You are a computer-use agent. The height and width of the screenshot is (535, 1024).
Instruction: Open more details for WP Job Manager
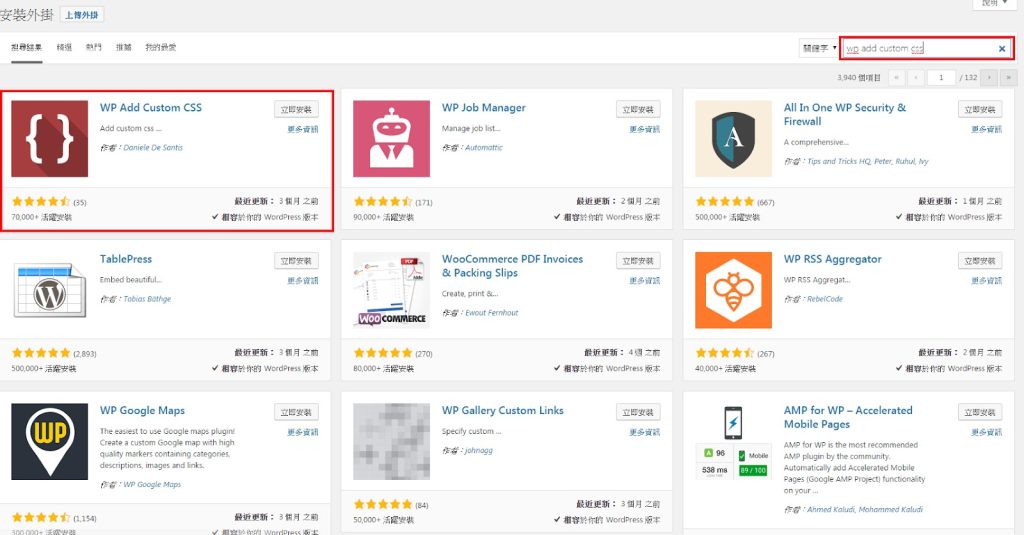tap(645, 129)
